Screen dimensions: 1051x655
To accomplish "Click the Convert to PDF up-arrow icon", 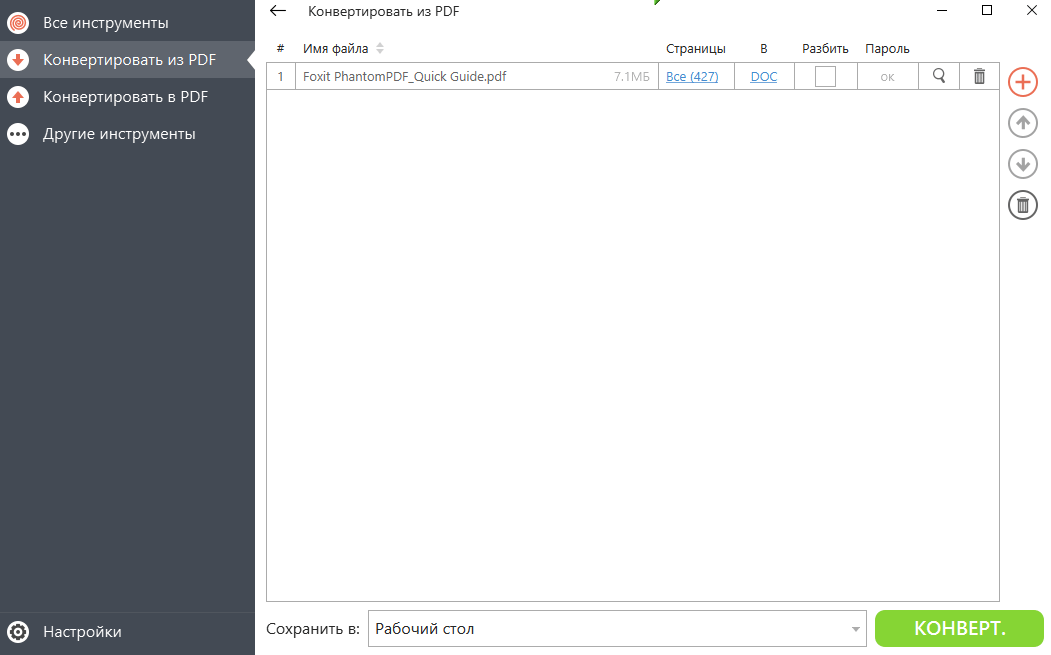I will pos(18,97).
